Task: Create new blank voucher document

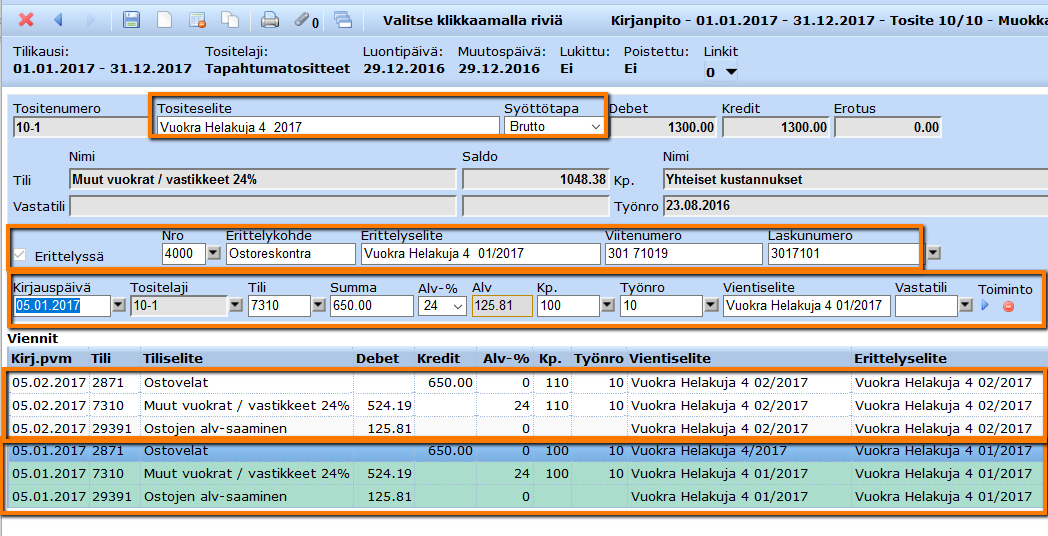Action: point(165,19)
